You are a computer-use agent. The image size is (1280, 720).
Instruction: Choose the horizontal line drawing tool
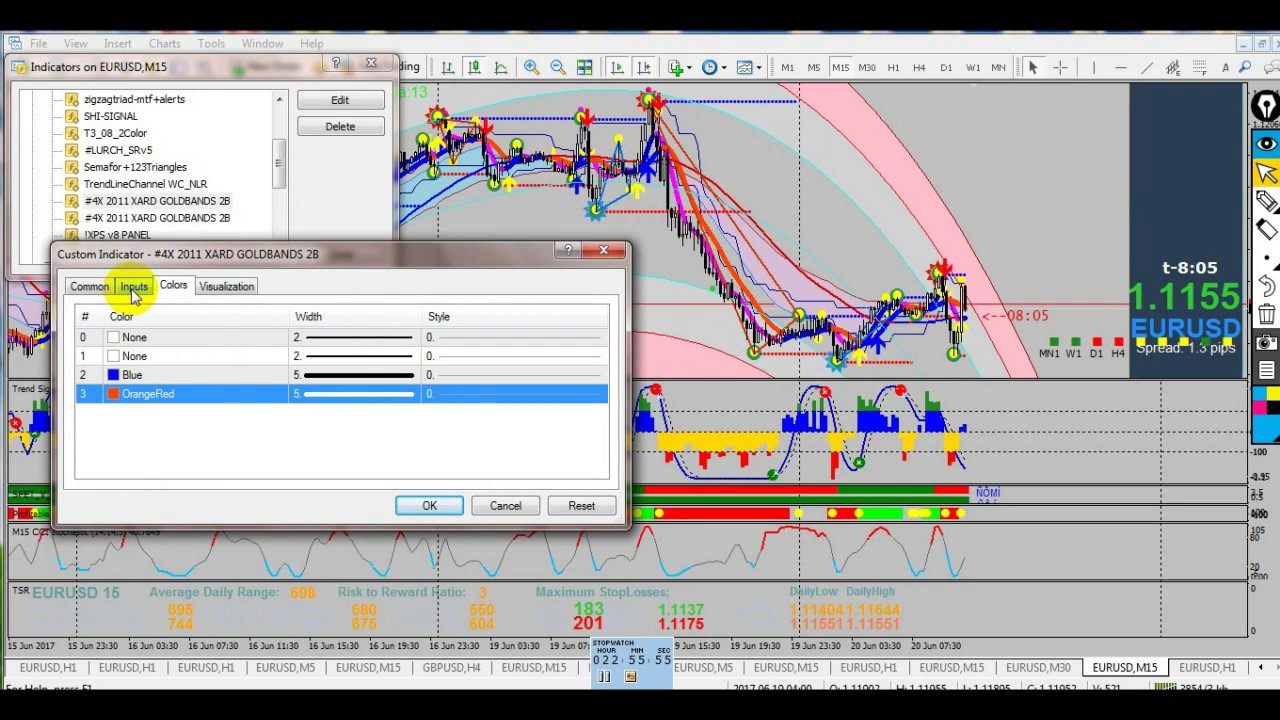pyautogui.click(x=1120, y=67)
